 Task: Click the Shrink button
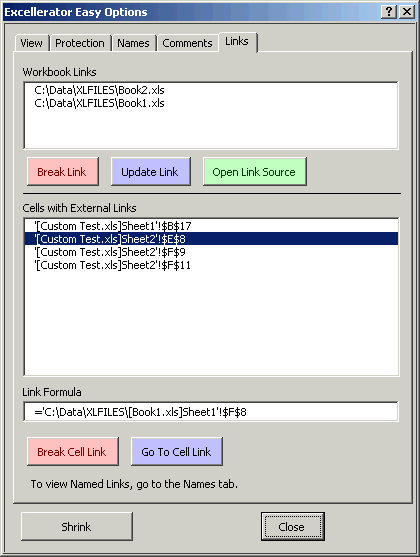[77, 526]
